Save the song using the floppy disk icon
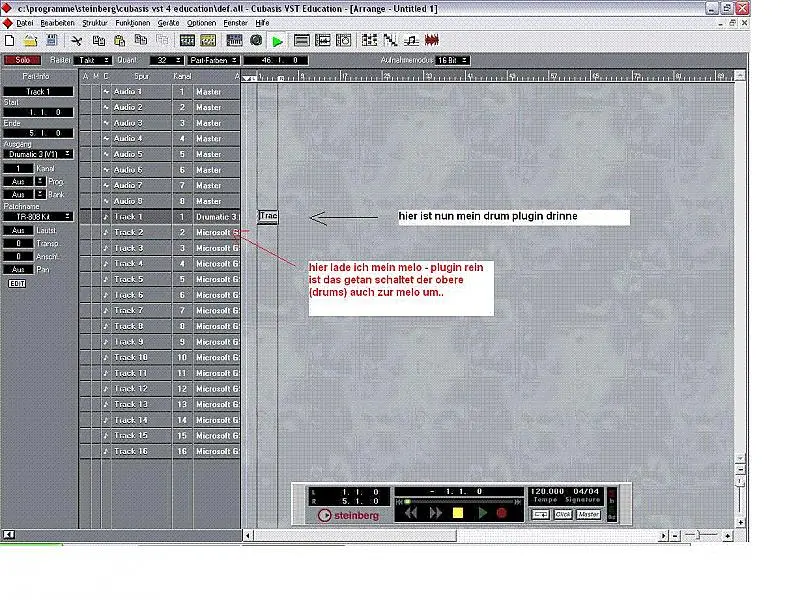This screenshot has width=800, height=600. (54, 41)
